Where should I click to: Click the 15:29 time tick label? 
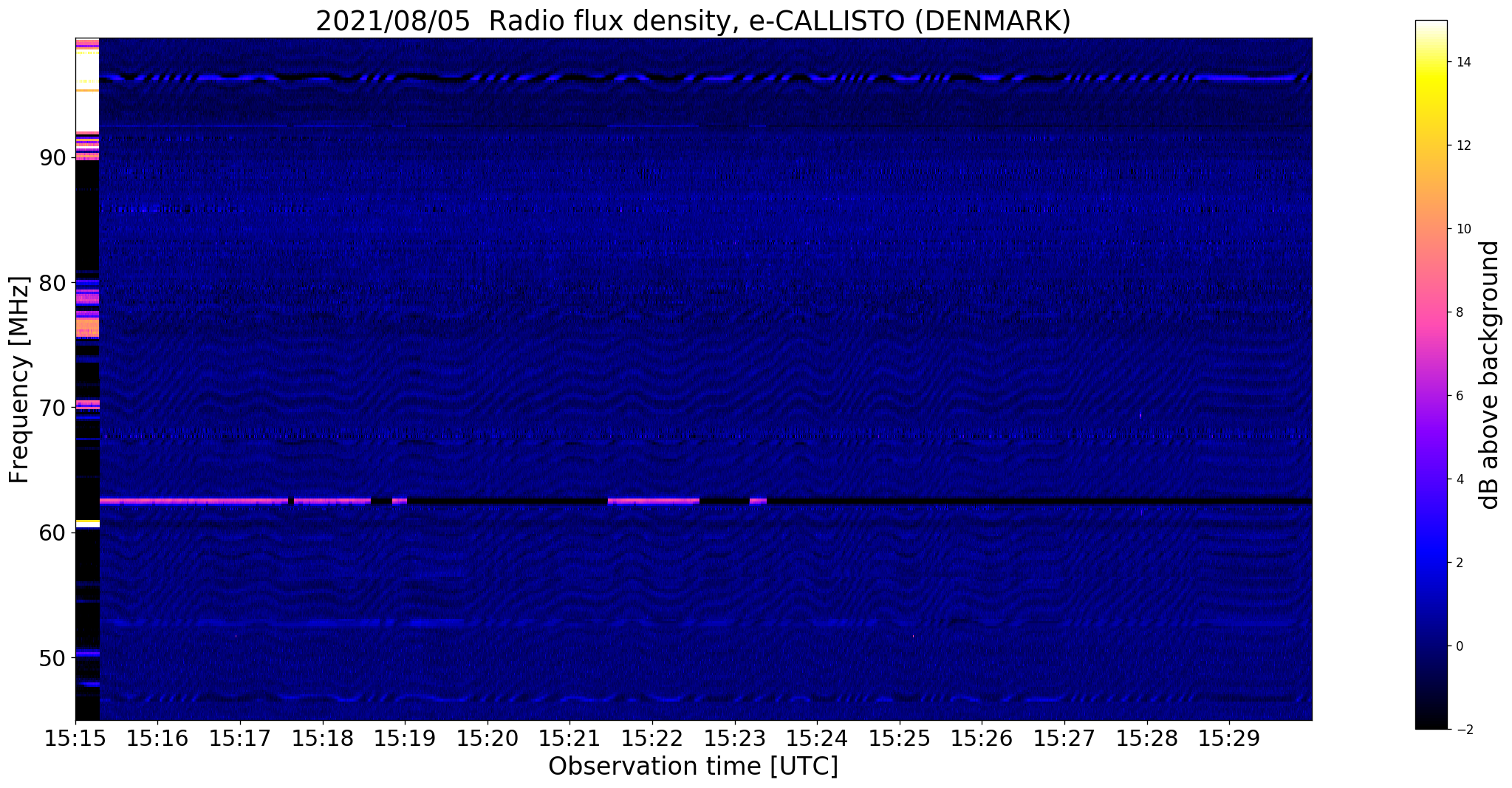1229,739
